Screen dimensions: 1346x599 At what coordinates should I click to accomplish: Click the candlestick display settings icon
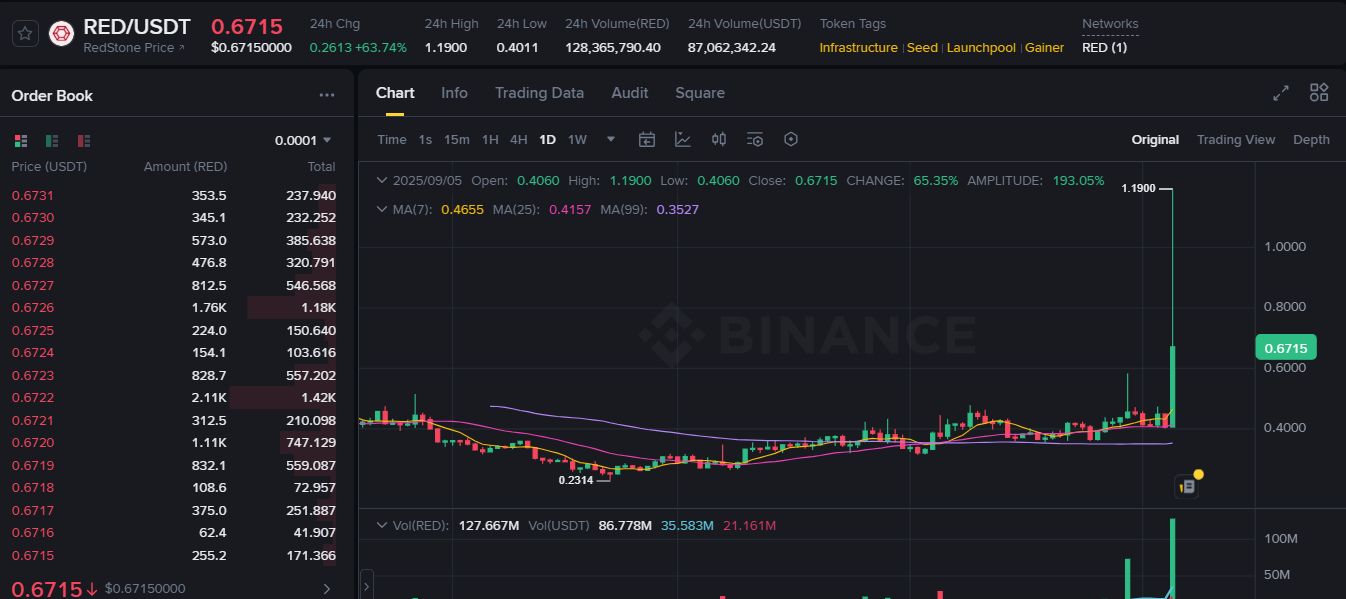(x=718, y=139)
